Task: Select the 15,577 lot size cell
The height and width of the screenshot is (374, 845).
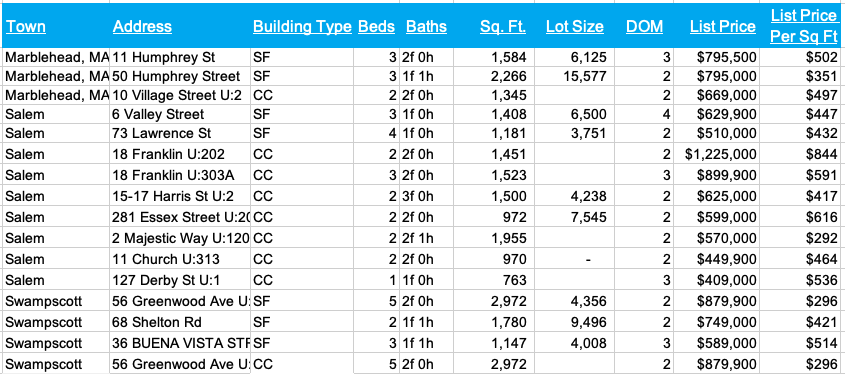Action: 575,77
